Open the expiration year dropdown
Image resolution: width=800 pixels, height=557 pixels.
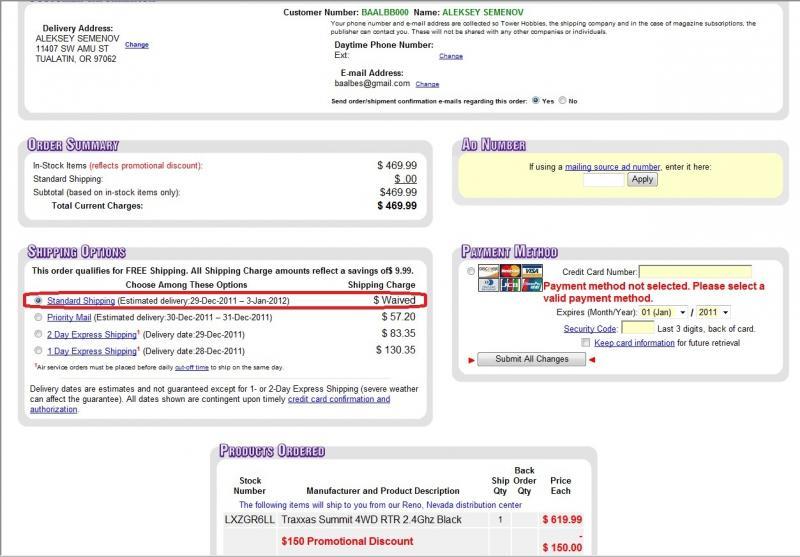point(713,312)
